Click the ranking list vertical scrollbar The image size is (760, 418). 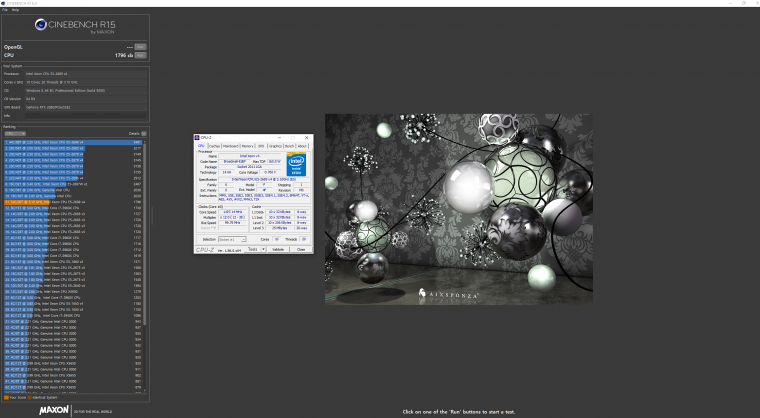[x=144, y=233]
